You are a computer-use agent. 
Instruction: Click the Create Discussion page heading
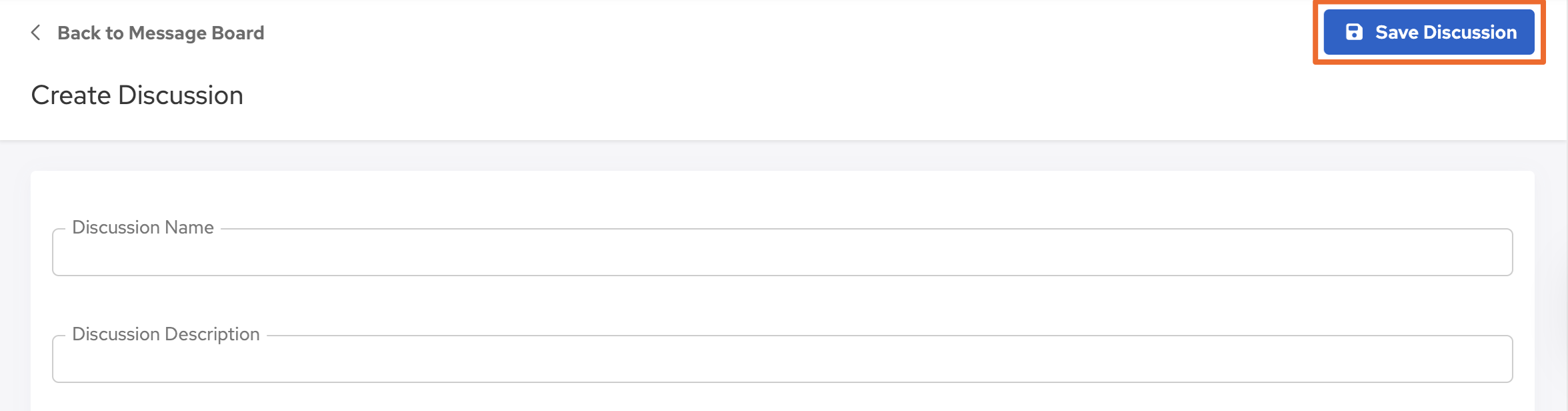pyautogui.click(x=137, y=95)
